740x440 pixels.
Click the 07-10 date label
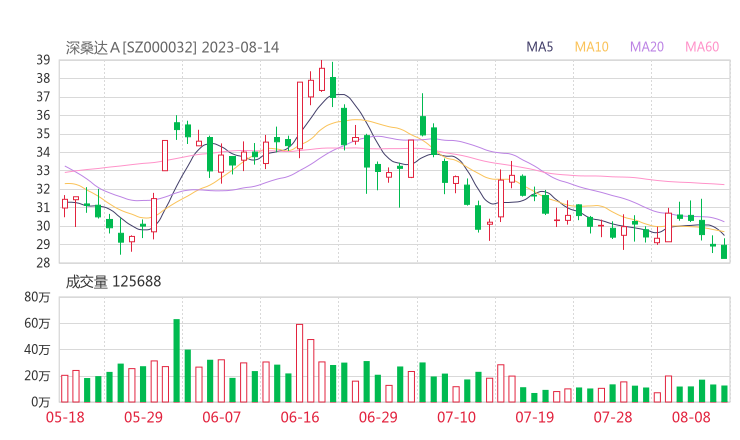coord(456,417)
